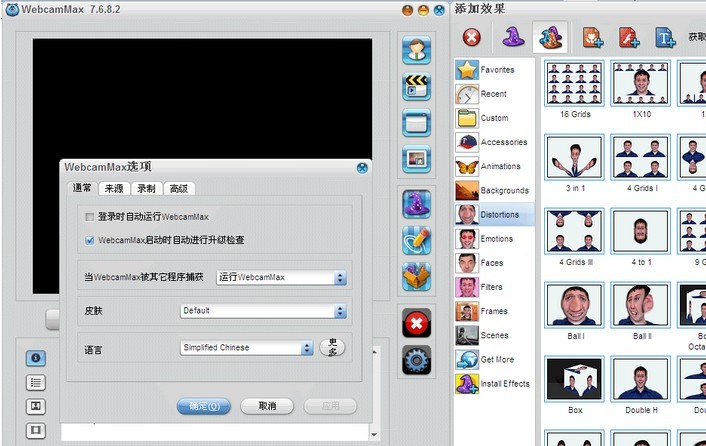This screenshot has height=446, width=706.
Task: Switch to the 通常 tab
Action: coord(82,188)
